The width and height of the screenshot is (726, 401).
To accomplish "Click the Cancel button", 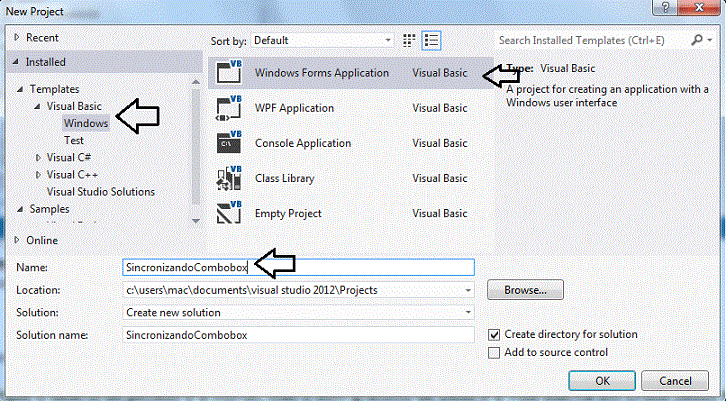I will click(x=675, y=381).
